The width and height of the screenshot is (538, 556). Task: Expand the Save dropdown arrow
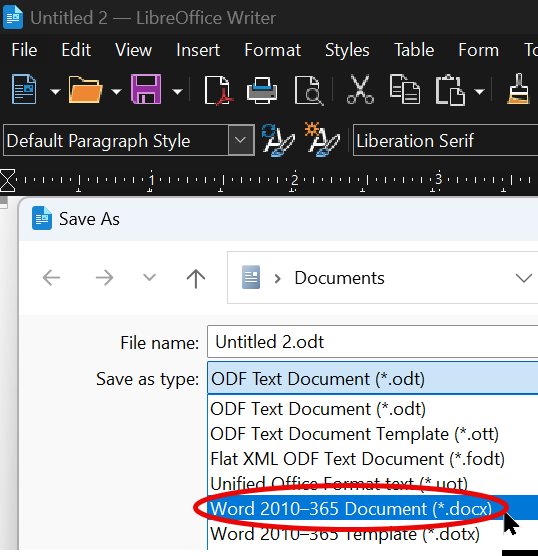coord(177,92)
